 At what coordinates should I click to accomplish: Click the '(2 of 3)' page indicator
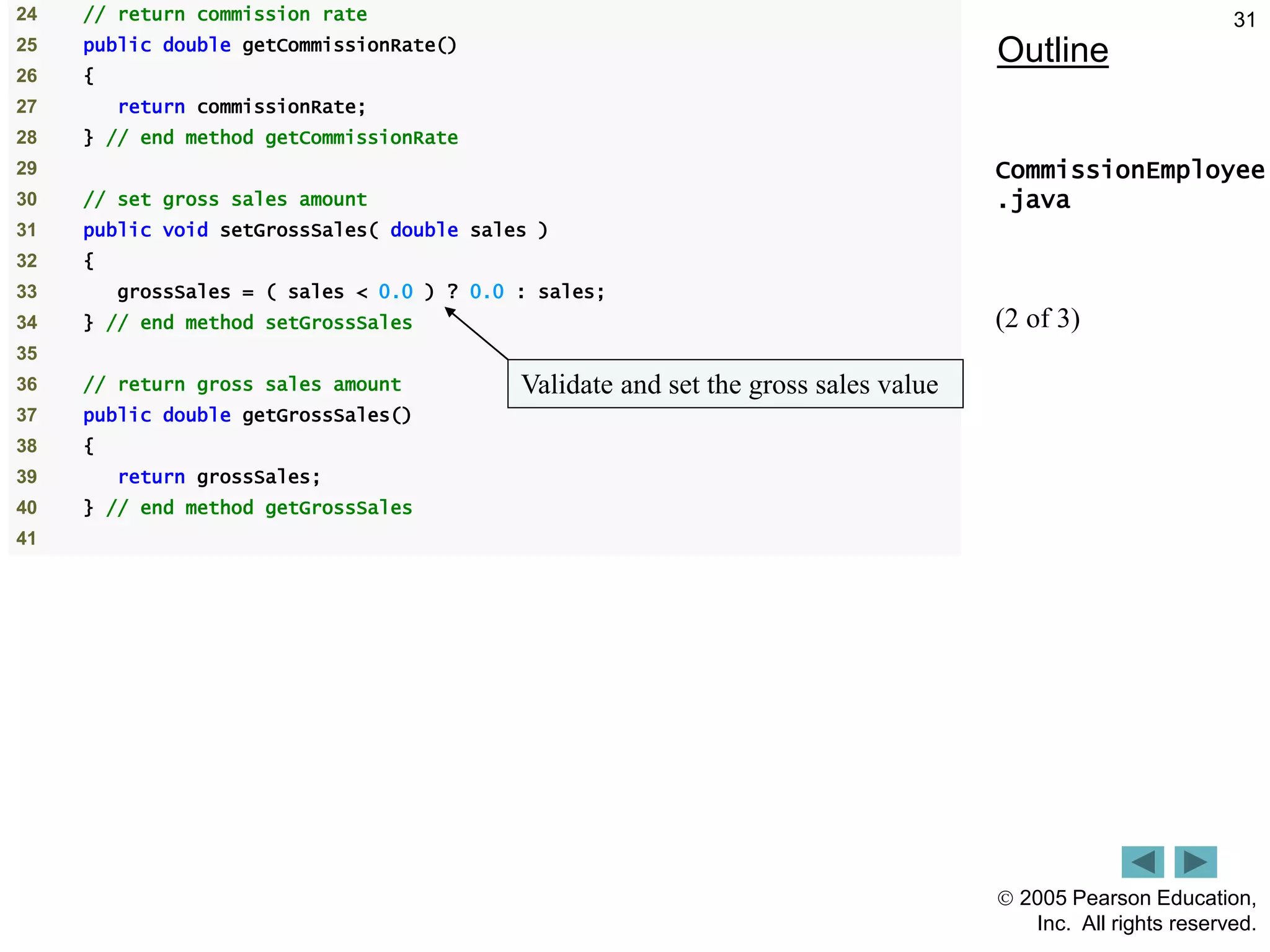point(1037,319)
